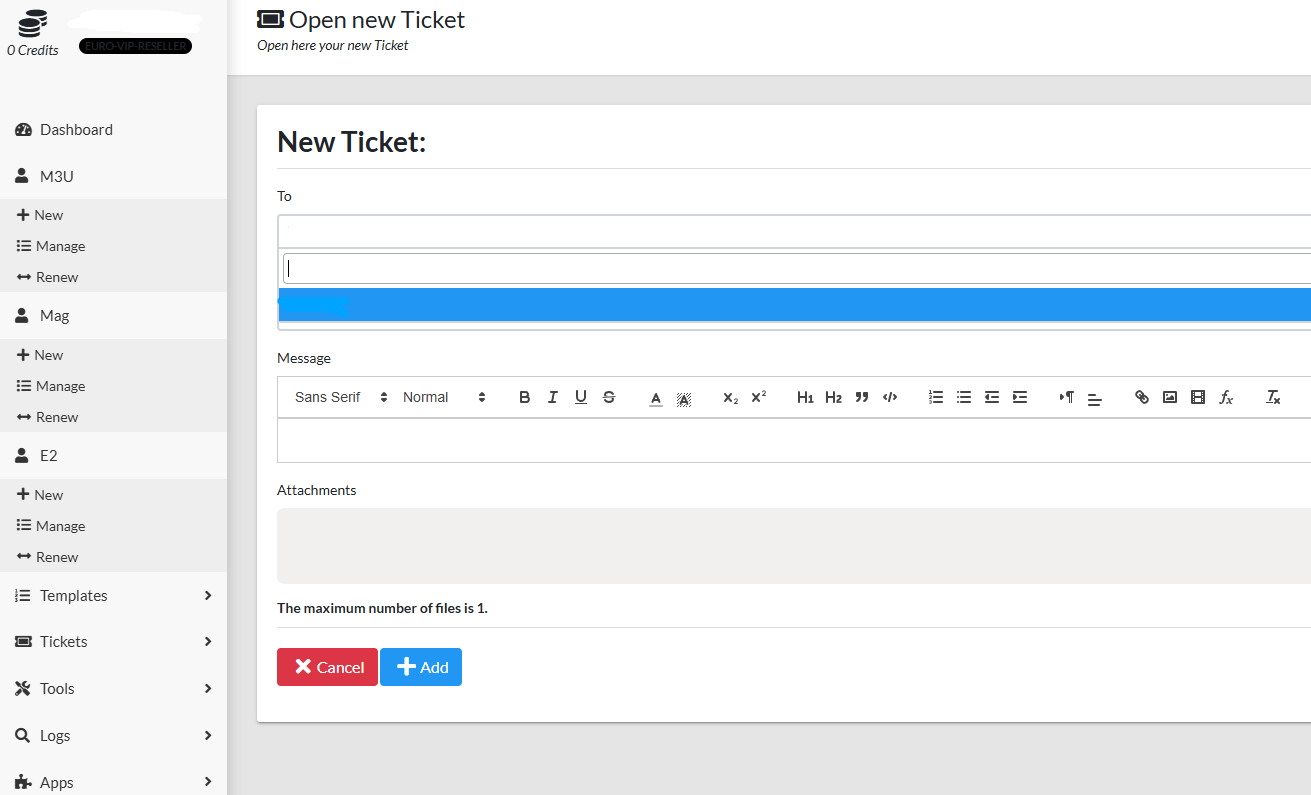This screenshot has height=795, width=1311.
Task: Clear formatting with the Tx icon
Action: coord(1273,397)
